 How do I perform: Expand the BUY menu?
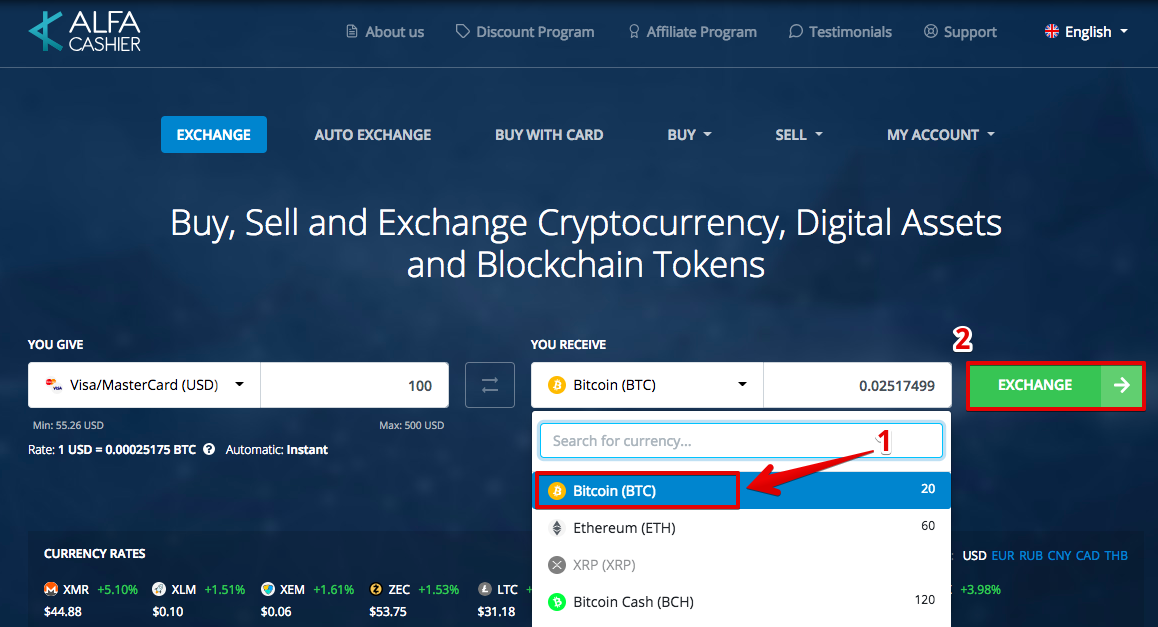[689, 134]
